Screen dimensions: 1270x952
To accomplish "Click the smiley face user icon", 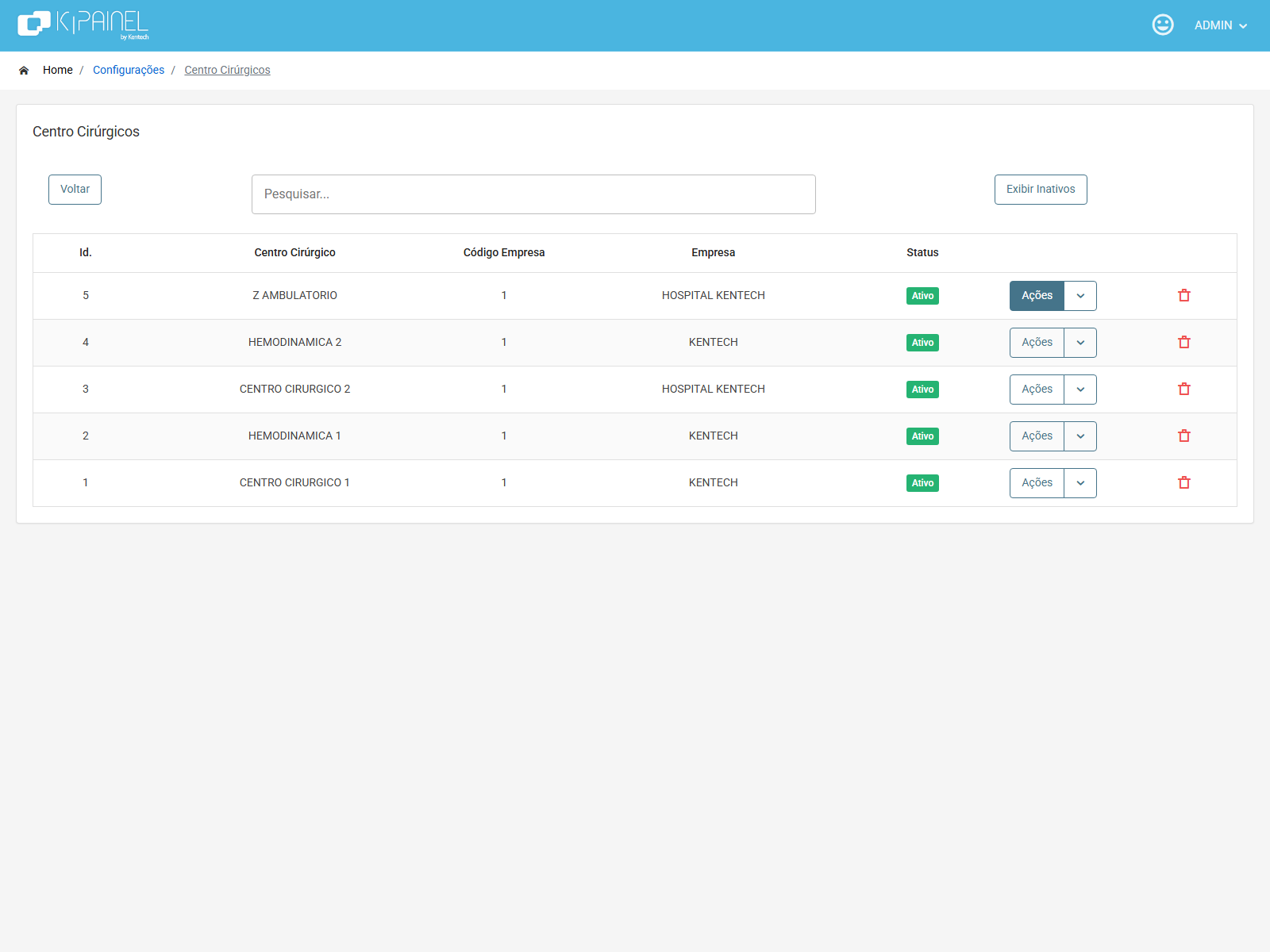I will (x=1163, y=25).
